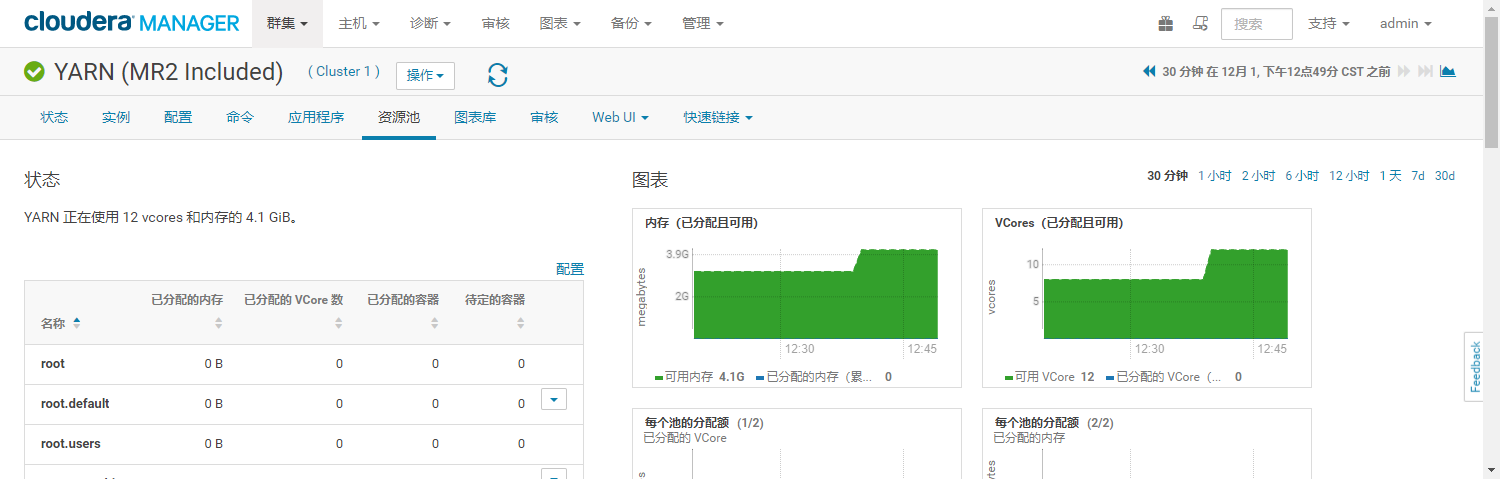Viewport: 1500px width, 479px height.
Task: Click the 配置 link above the pools table
Action: [x=570, y=269]
